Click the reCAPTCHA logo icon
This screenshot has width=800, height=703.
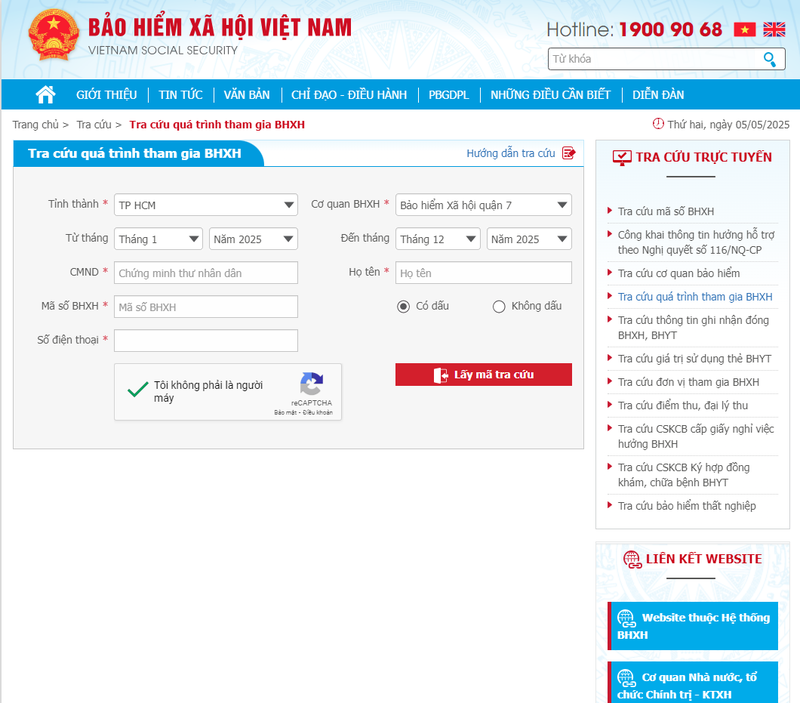click(311, 384)
